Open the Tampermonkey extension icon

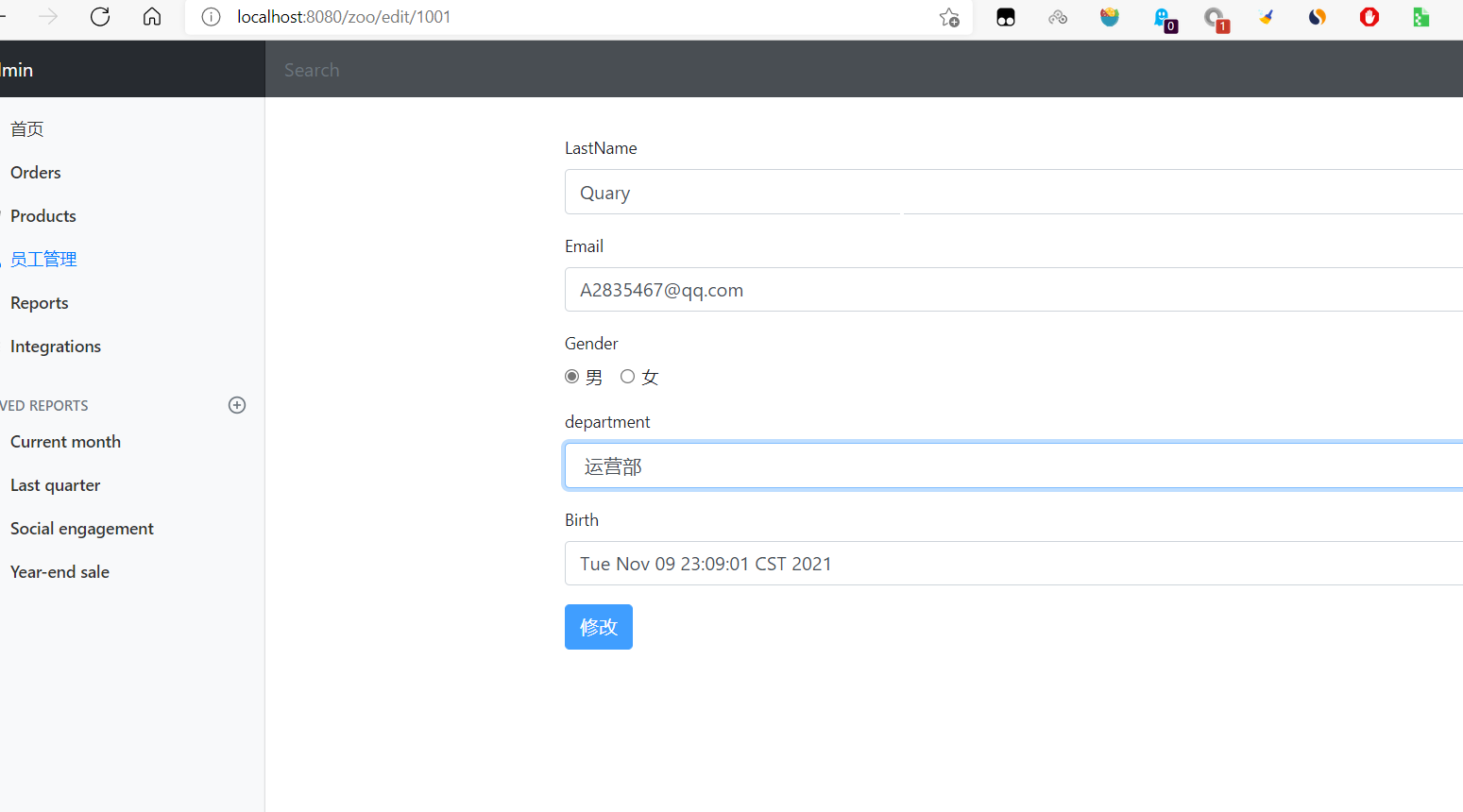[x=1006, y=17]
